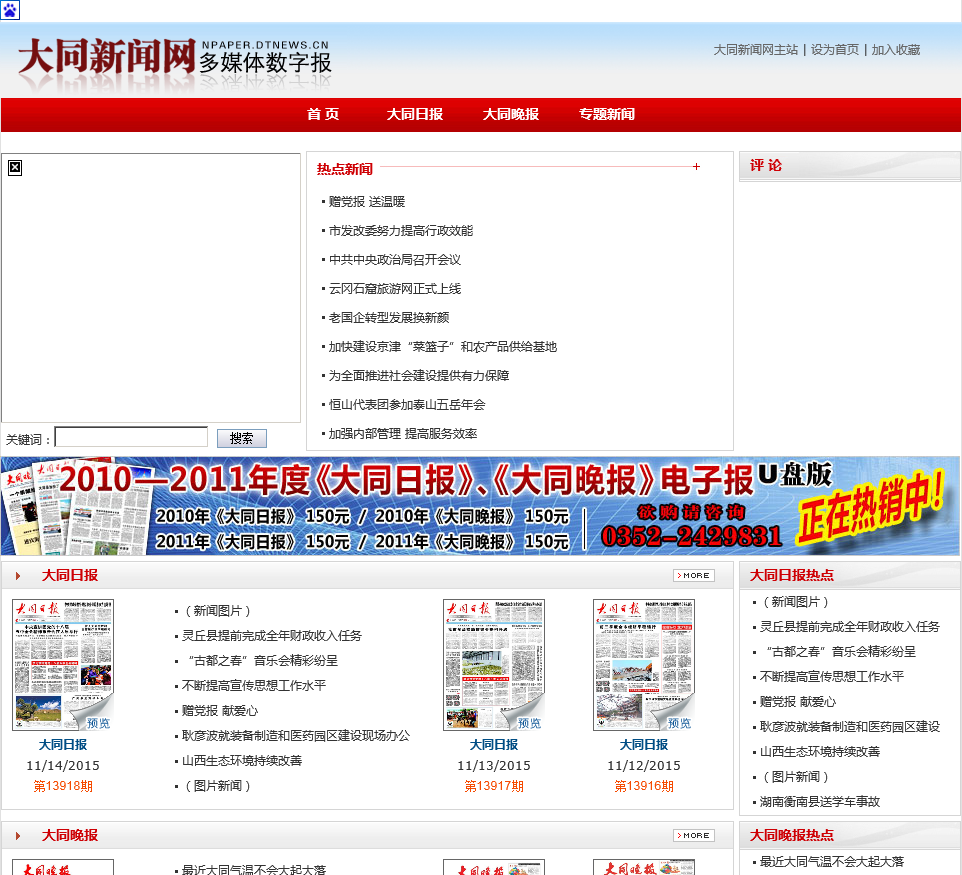Click MORE button in 大同晚报 section

[694, 836]
